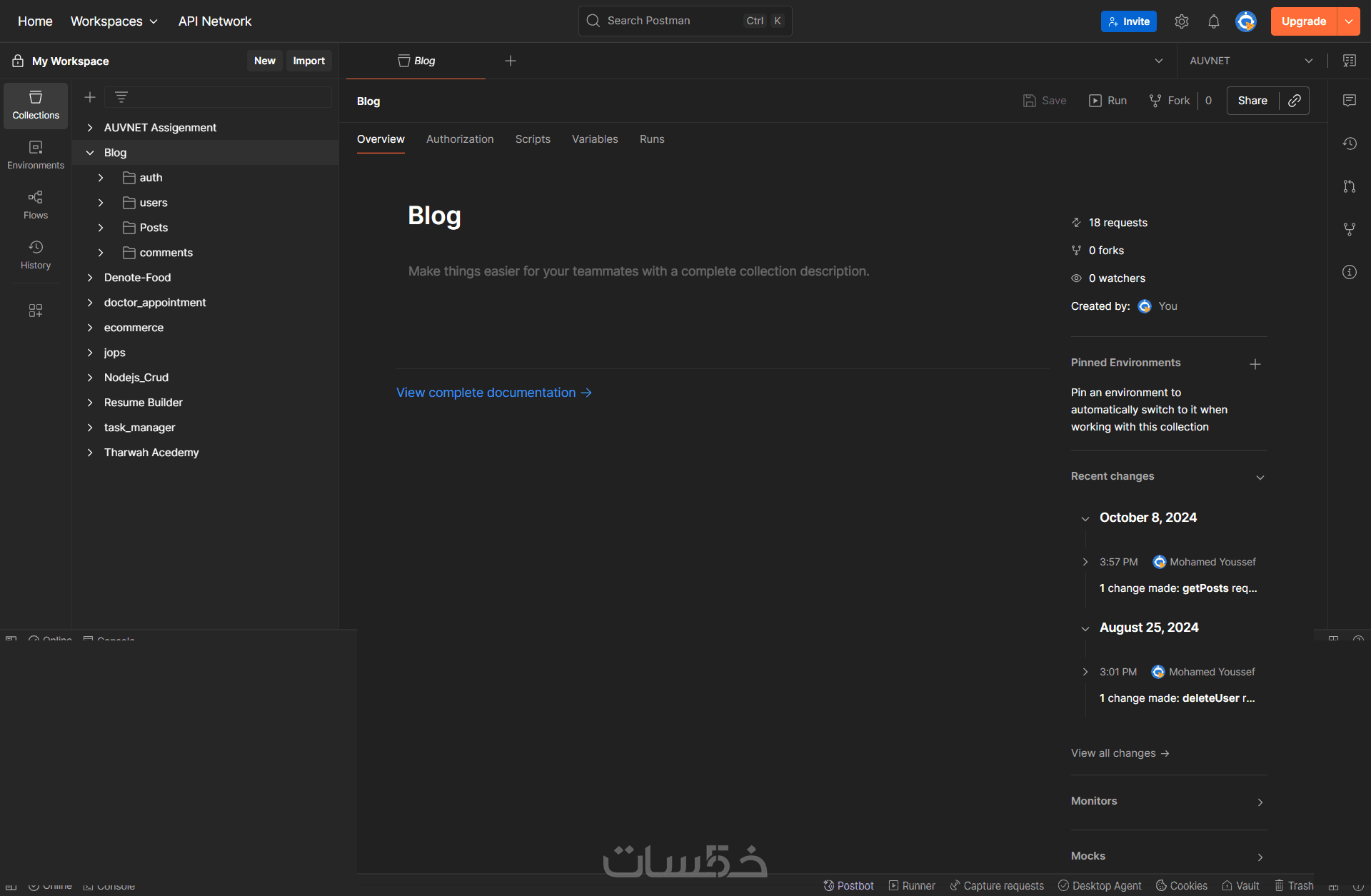
Task: Open the Environments sidebar panel
Action: (36, 154)
